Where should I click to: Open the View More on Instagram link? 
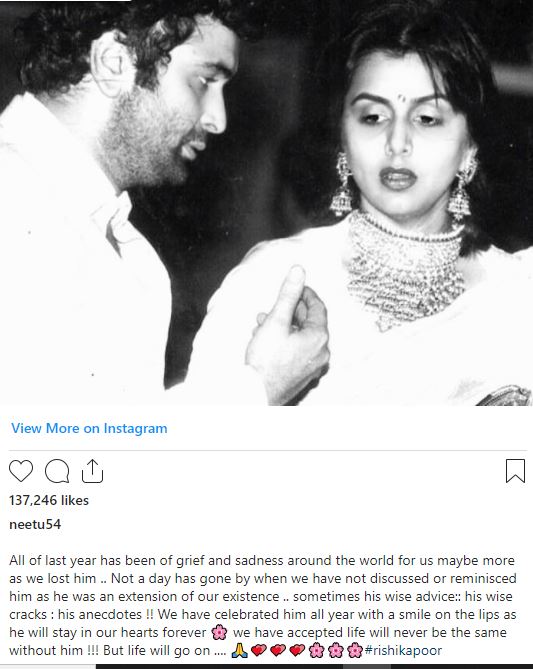89,428
